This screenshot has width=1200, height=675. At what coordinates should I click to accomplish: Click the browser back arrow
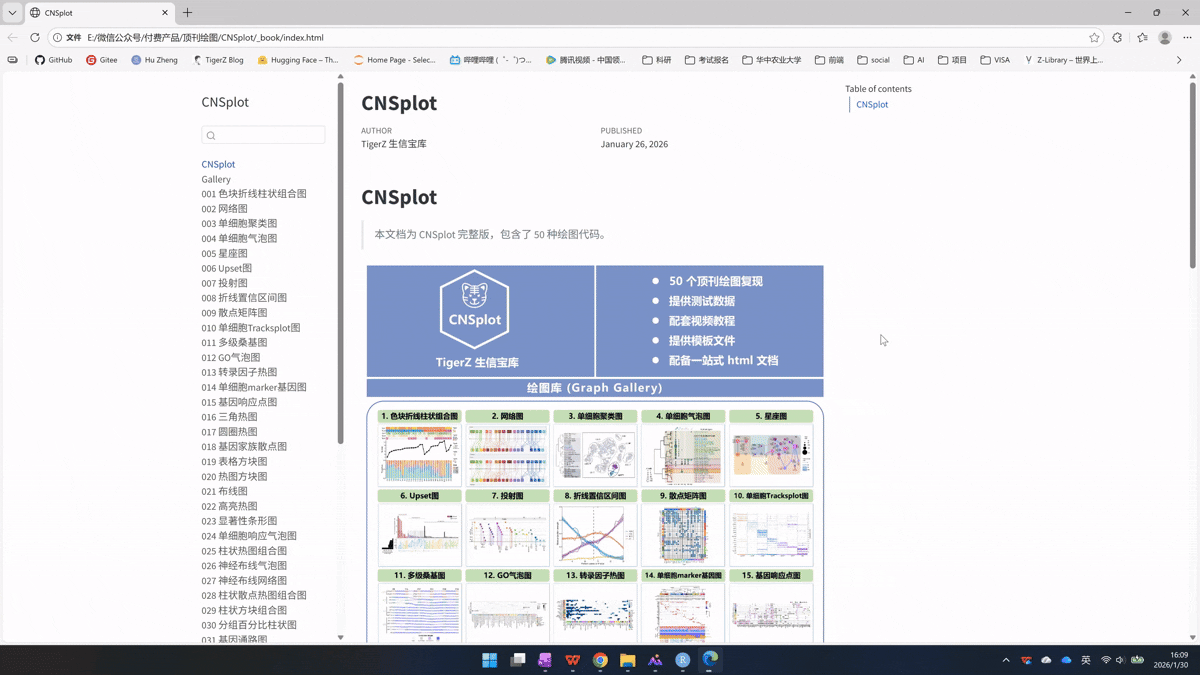[12, 37]
